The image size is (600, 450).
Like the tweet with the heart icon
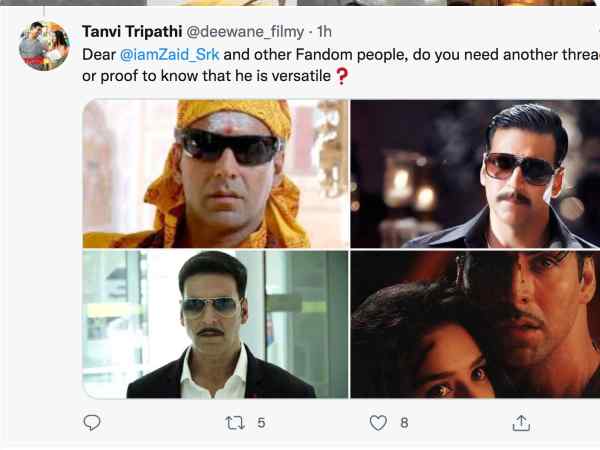pyautogui.click(x=378, y=423)
